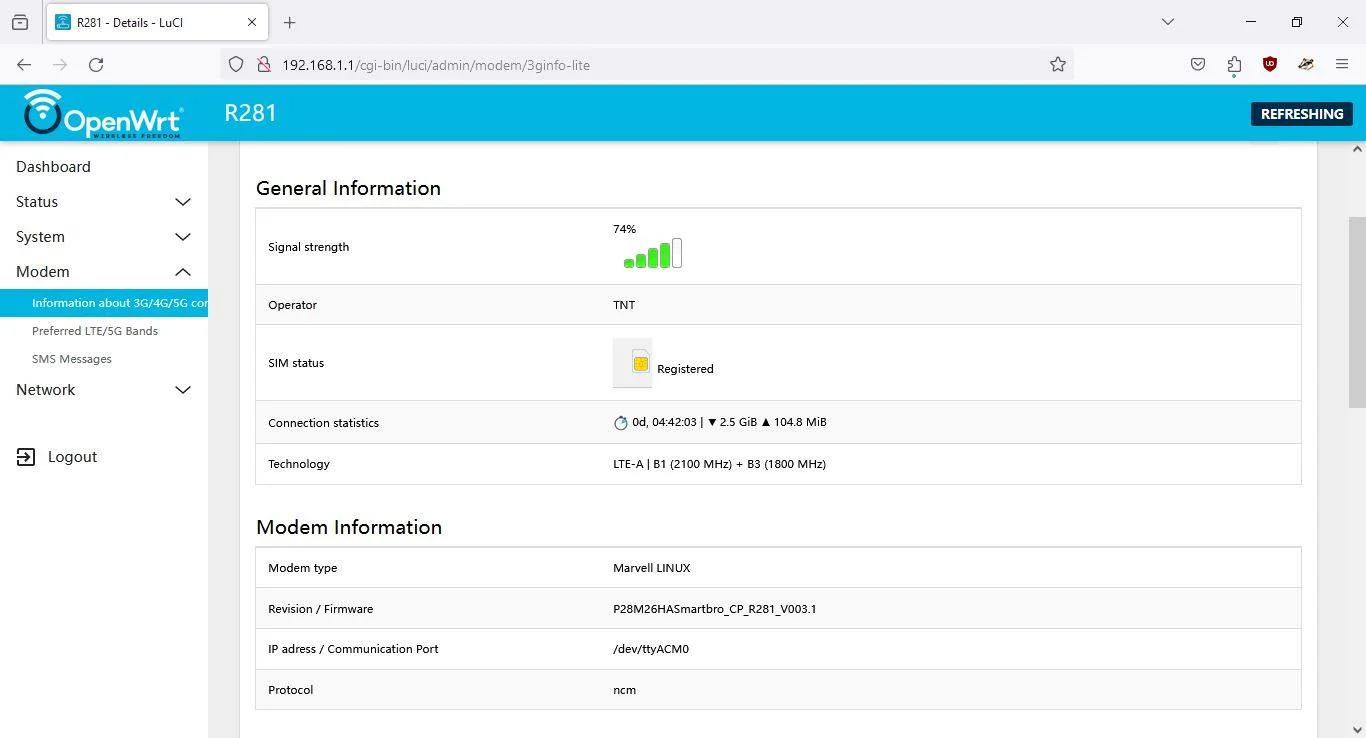Click the Logout icon
The height and width of the screenshot is (738, 1366).
[26, 457]
